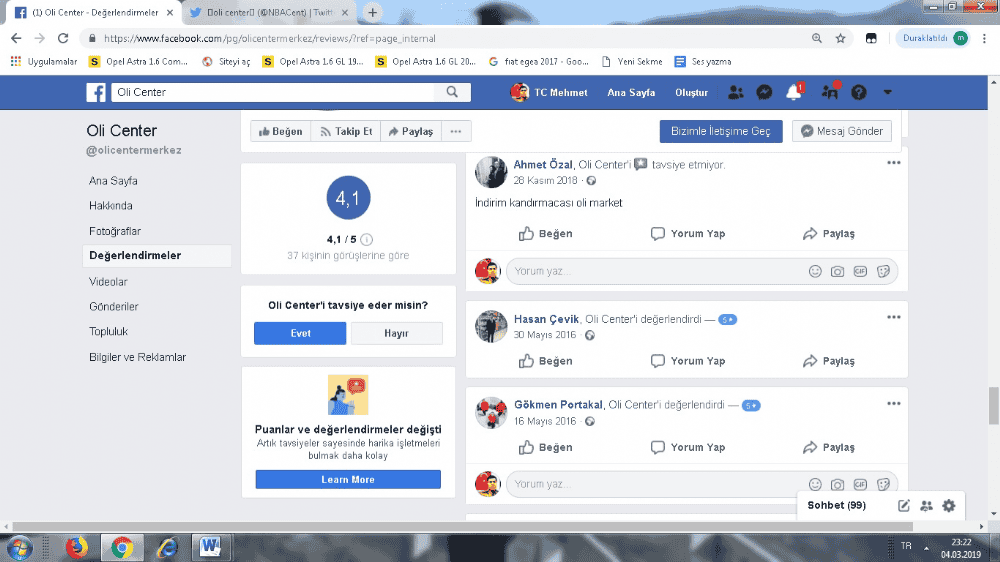Open Hakkında in page sidebar

pos(111,206)
